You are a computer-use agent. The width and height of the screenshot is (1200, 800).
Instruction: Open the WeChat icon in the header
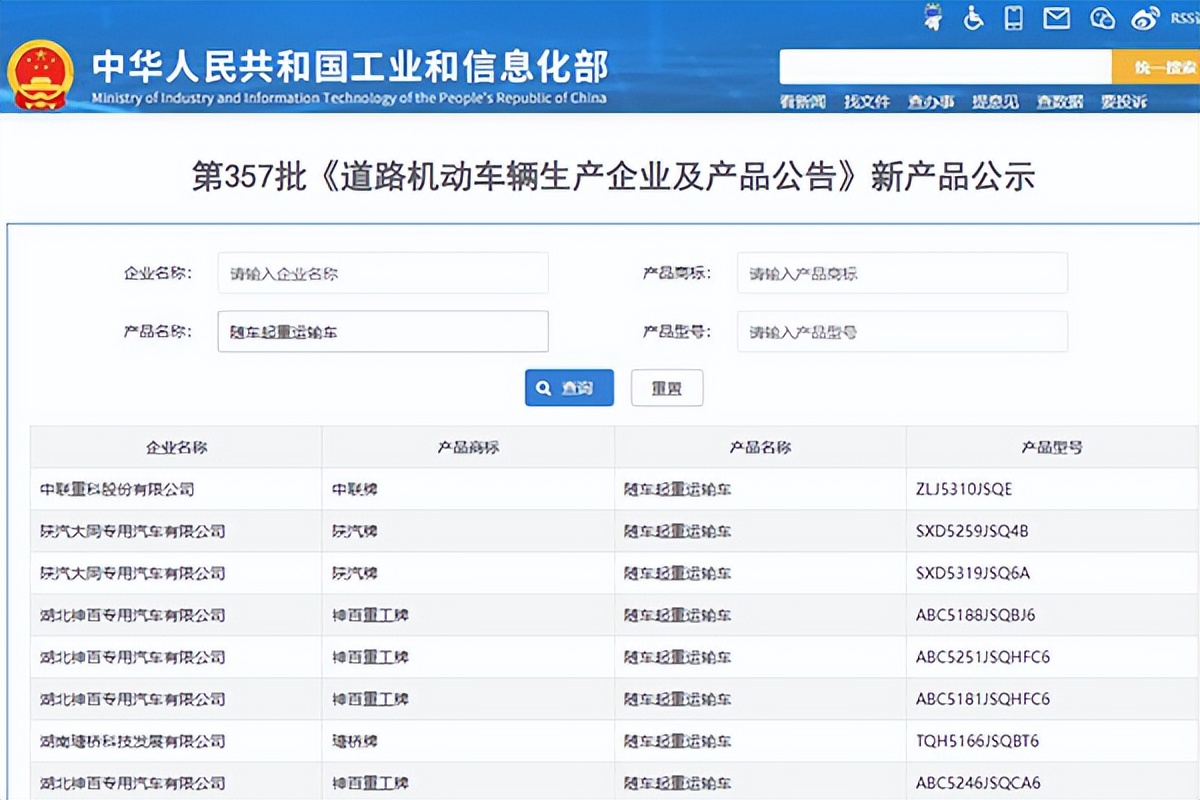[1102, 17]
